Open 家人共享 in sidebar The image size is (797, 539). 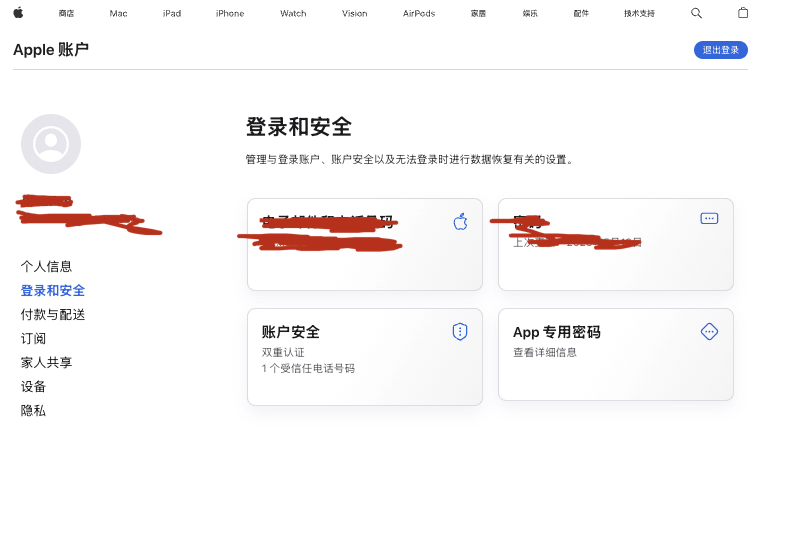click(x=46, y=363)
